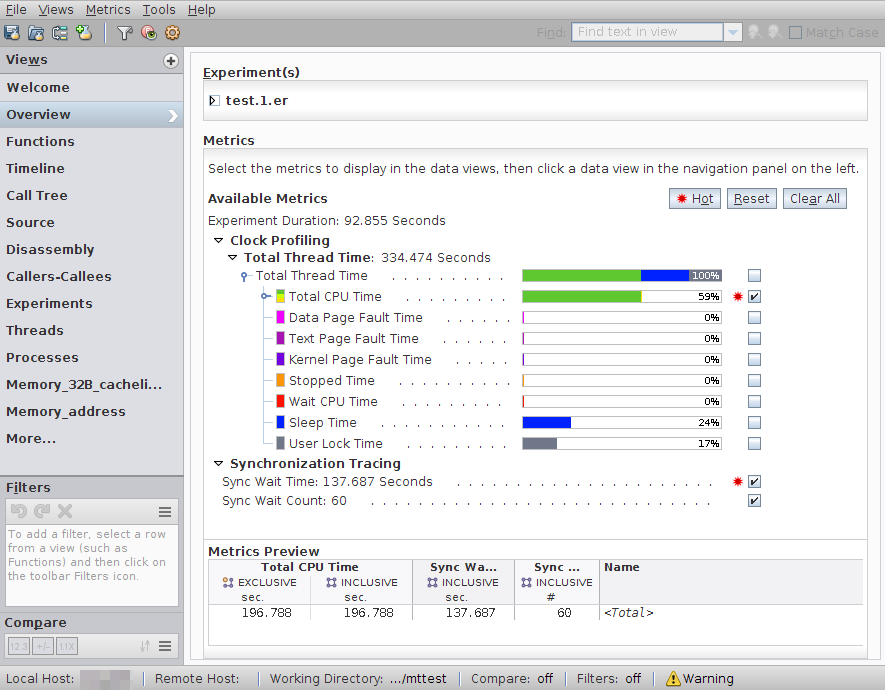Image resolution: width=885 pixels, height=690 pixels.
Task: Click the Reset button
Action: tap(751, 199)
